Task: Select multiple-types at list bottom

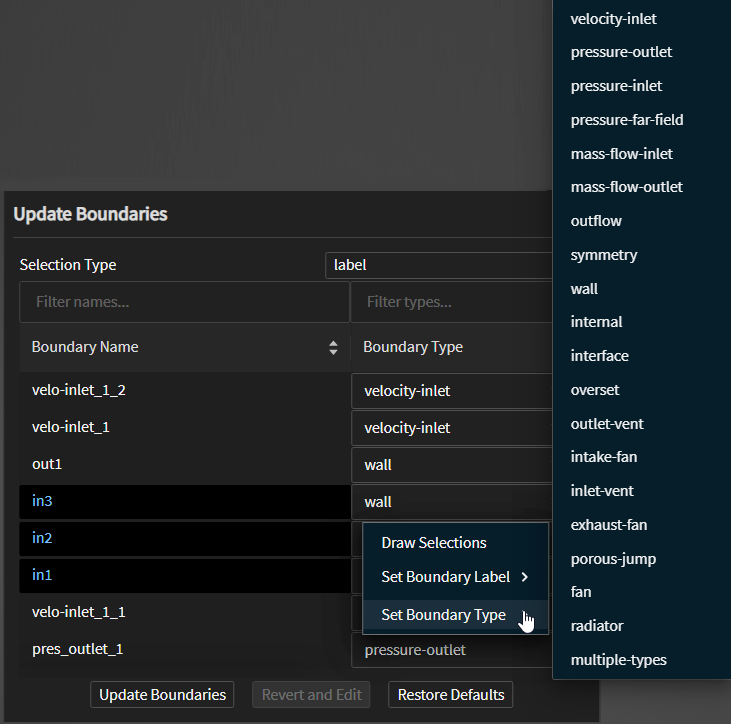Action: [x=618, y=660]
